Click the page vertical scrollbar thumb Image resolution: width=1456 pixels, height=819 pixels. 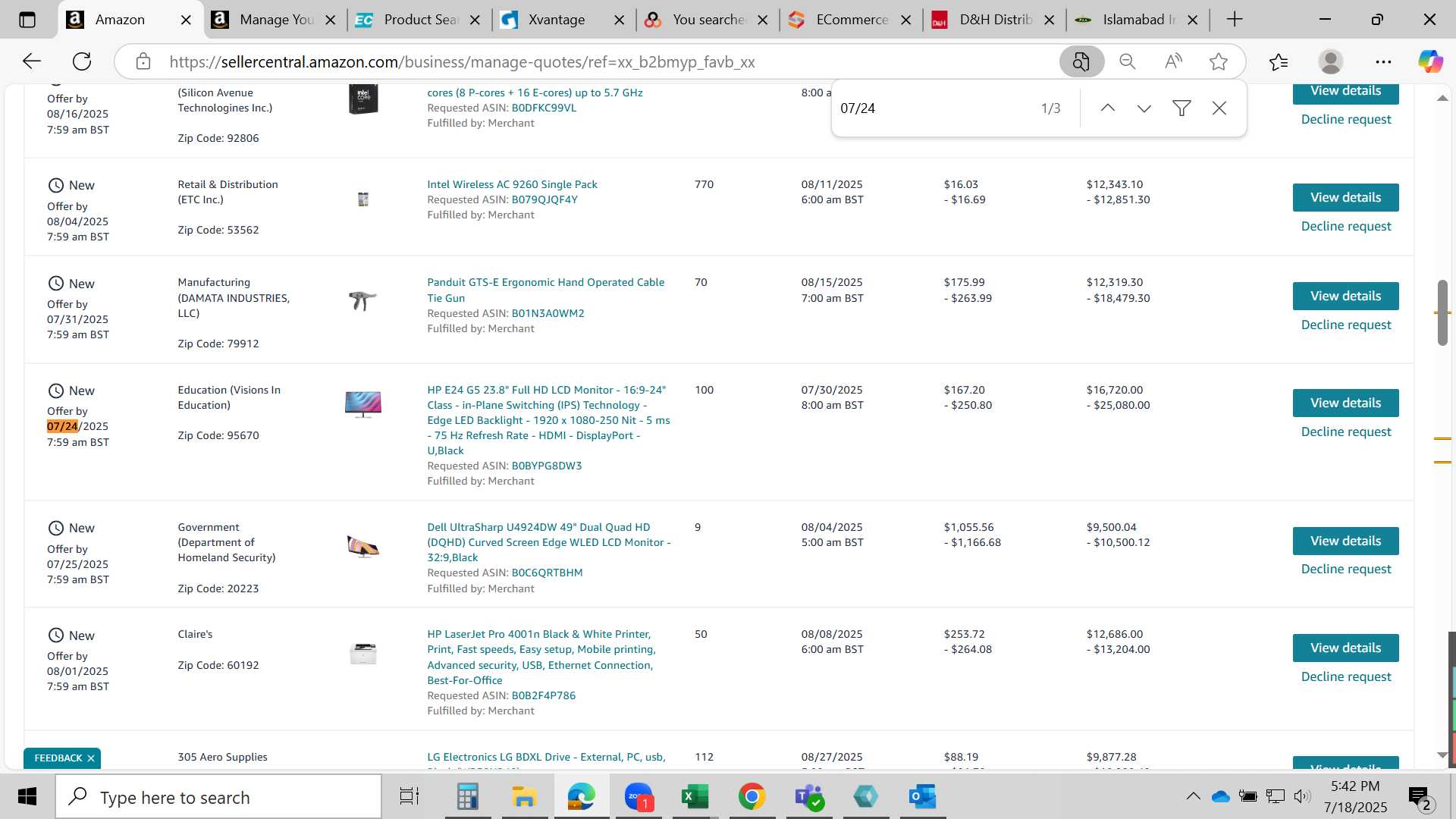pyautogui.click(x=1442, y=312)
